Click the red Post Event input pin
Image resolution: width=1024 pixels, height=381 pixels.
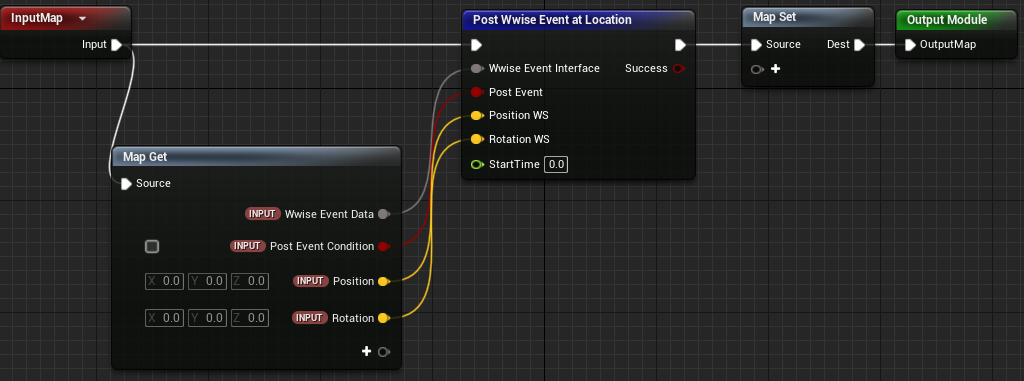coord(477,92)
